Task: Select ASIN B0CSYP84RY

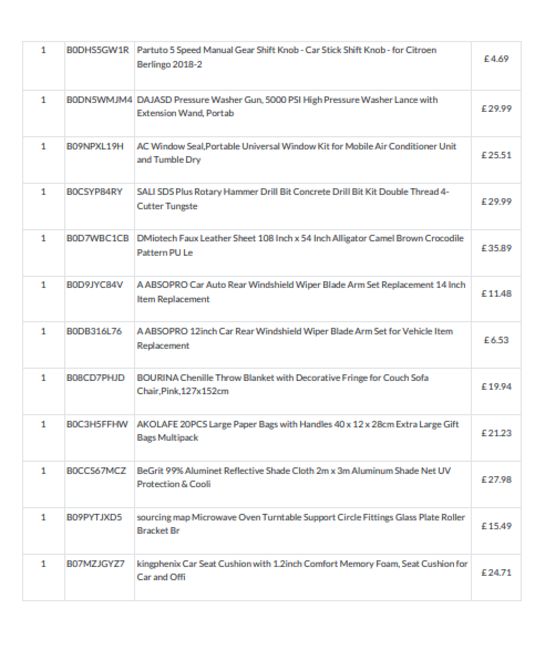Action: pyautogui.click(x=94, y=192)
